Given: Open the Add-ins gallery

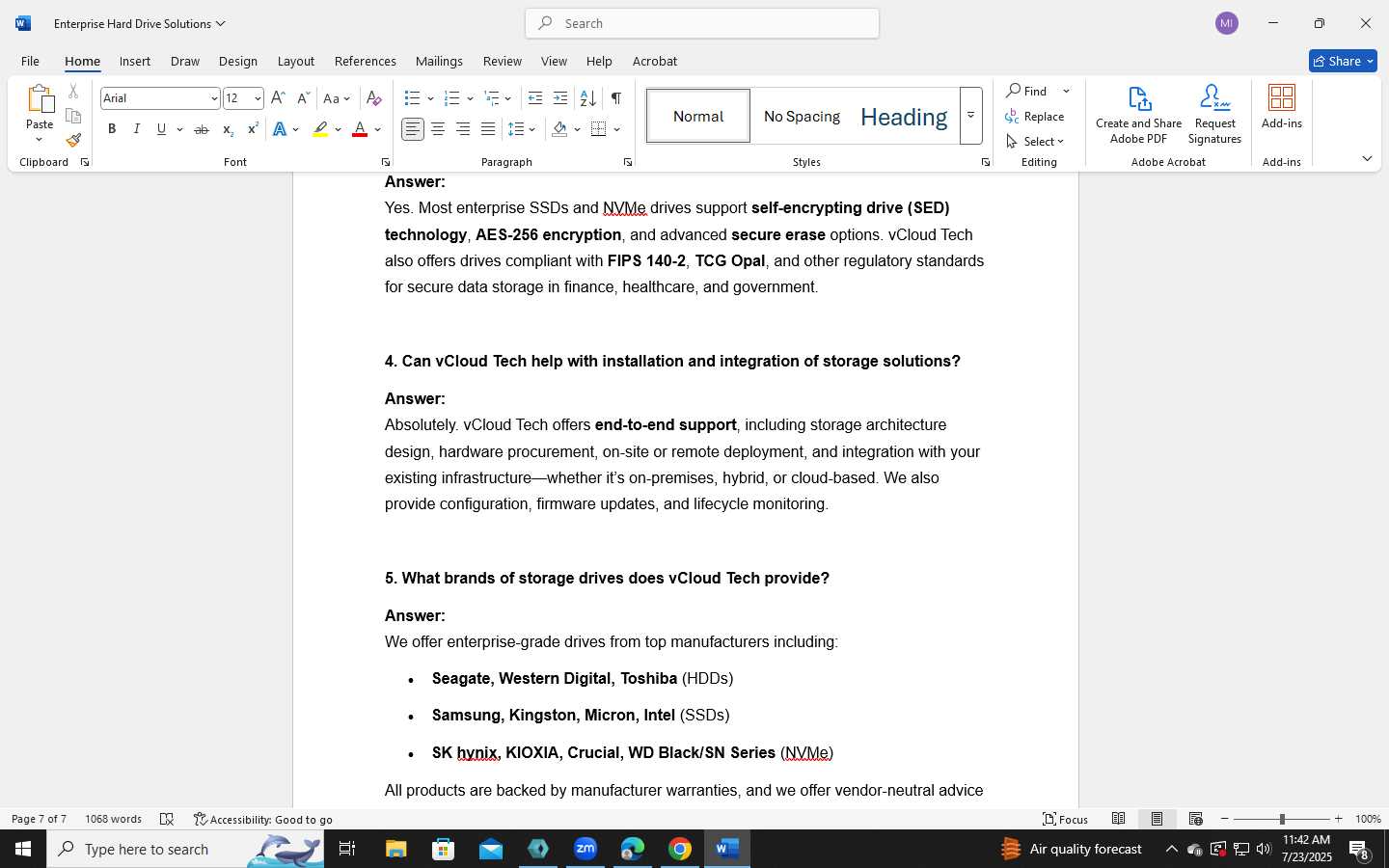Looking at the screenshot, I should (1282, 106).
